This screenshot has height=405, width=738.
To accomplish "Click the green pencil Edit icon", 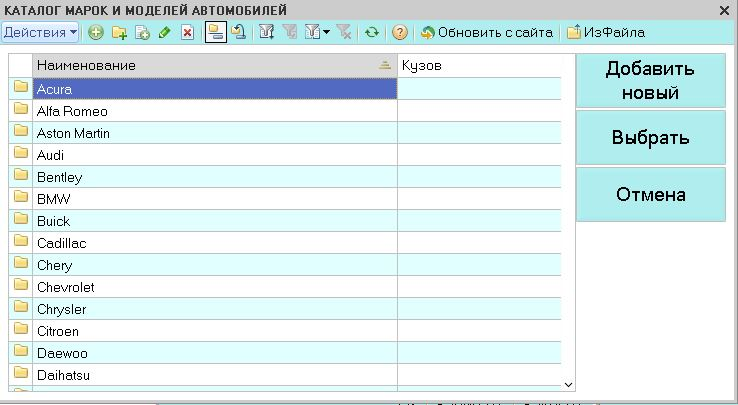I will (165, 32).
